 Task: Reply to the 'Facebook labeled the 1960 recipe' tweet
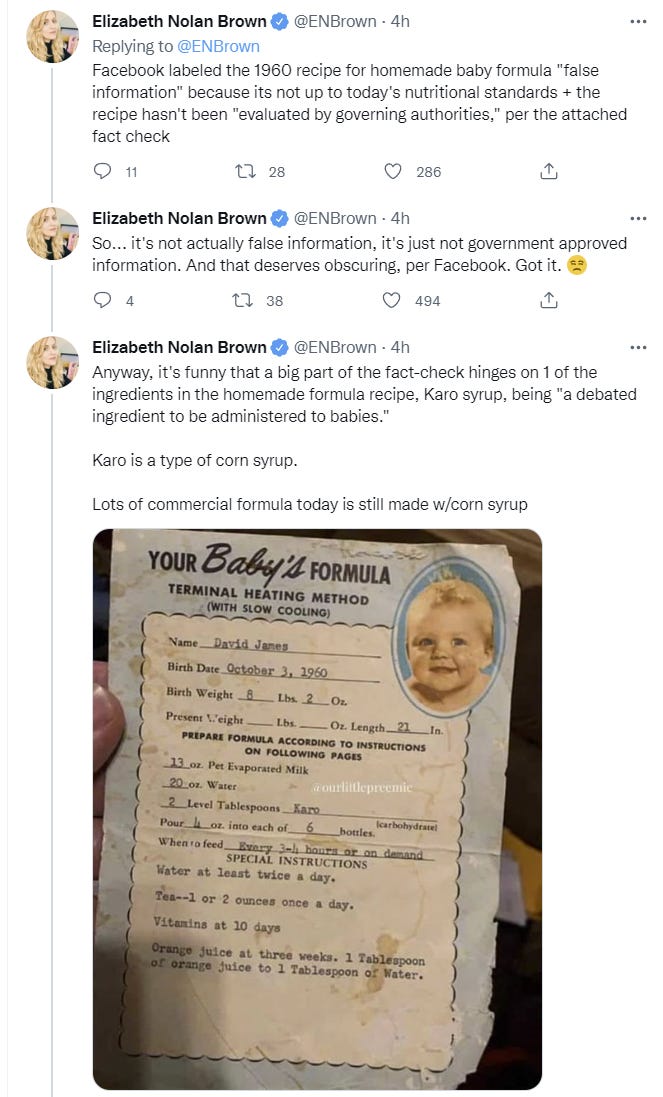coord(101,171)
